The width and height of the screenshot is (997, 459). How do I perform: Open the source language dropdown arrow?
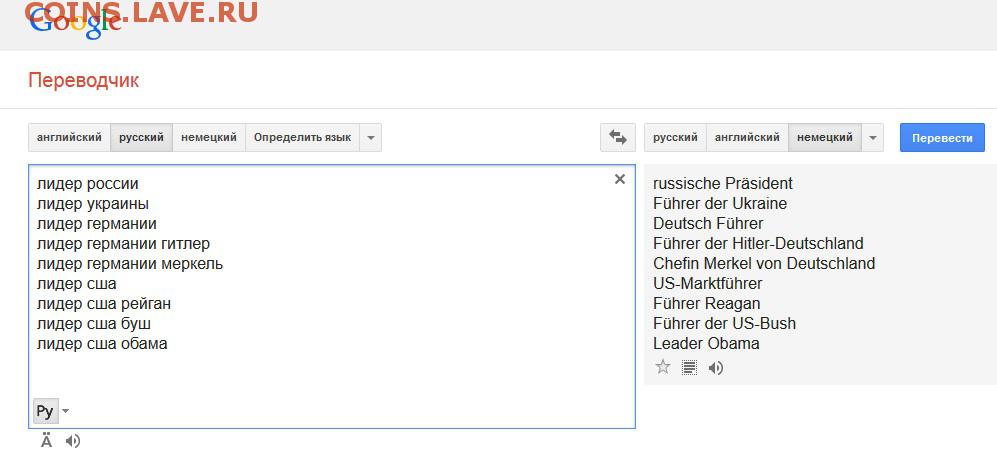371,137
